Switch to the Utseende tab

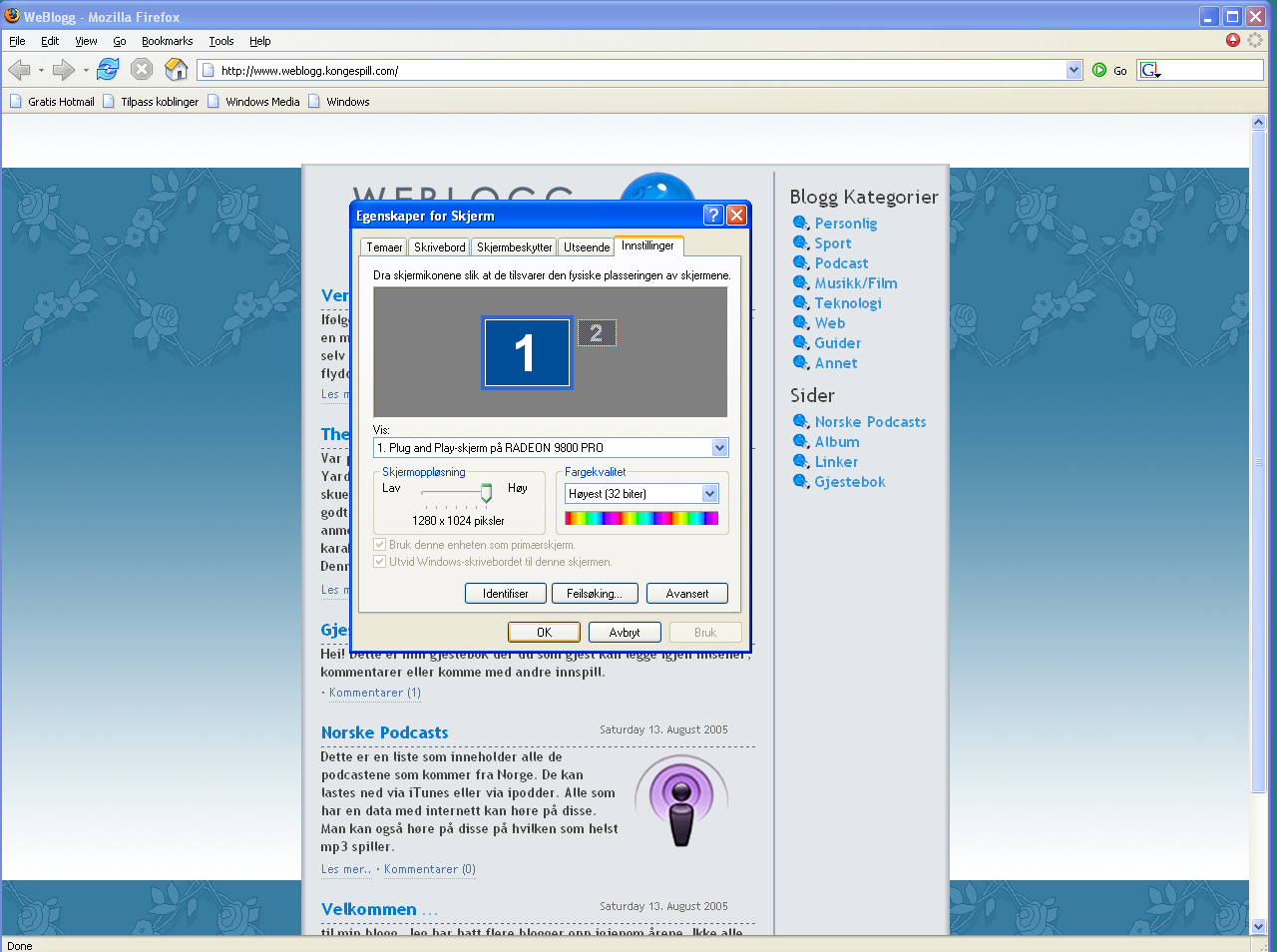pyautogui.click(x=587, y=247)
